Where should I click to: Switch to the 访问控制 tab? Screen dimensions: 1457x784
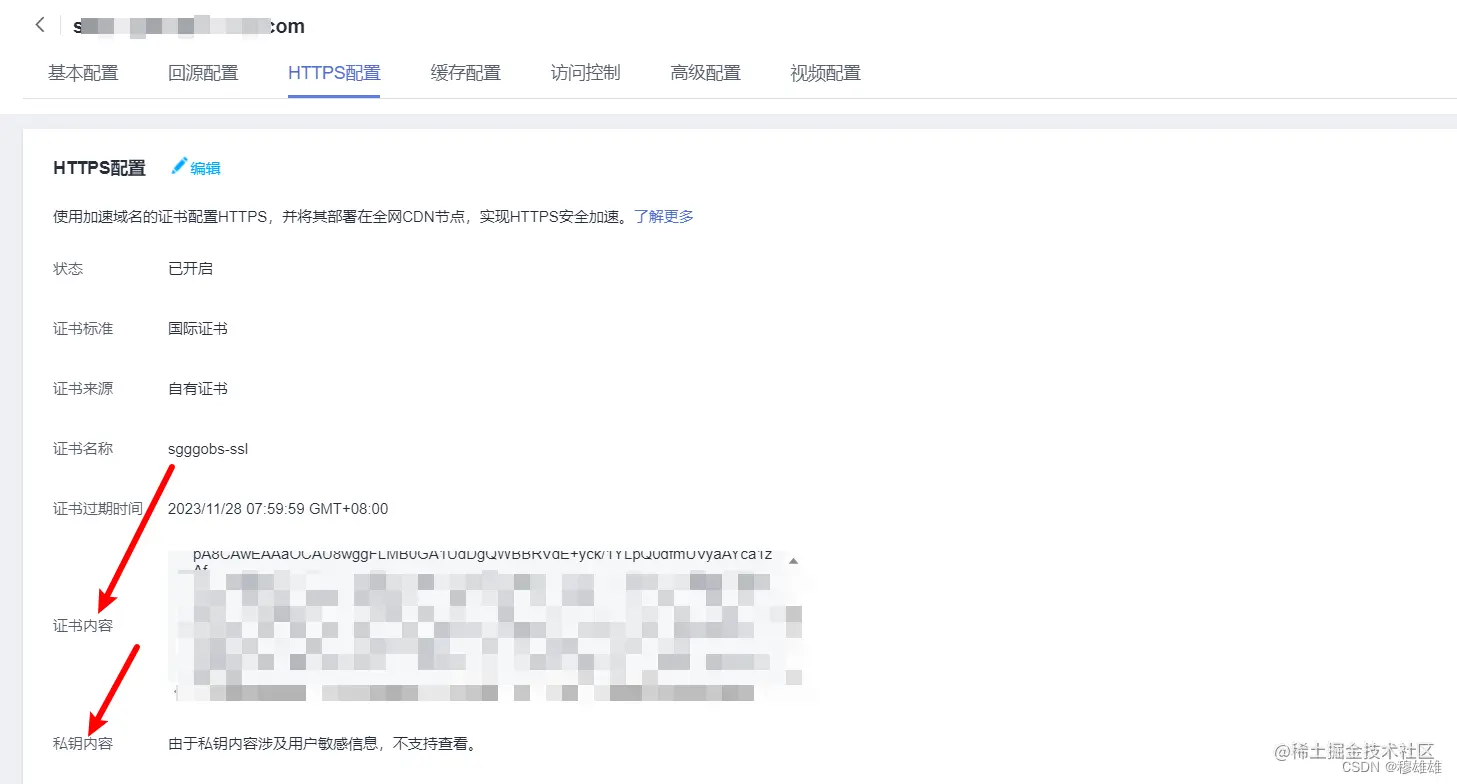pos(584,72)
